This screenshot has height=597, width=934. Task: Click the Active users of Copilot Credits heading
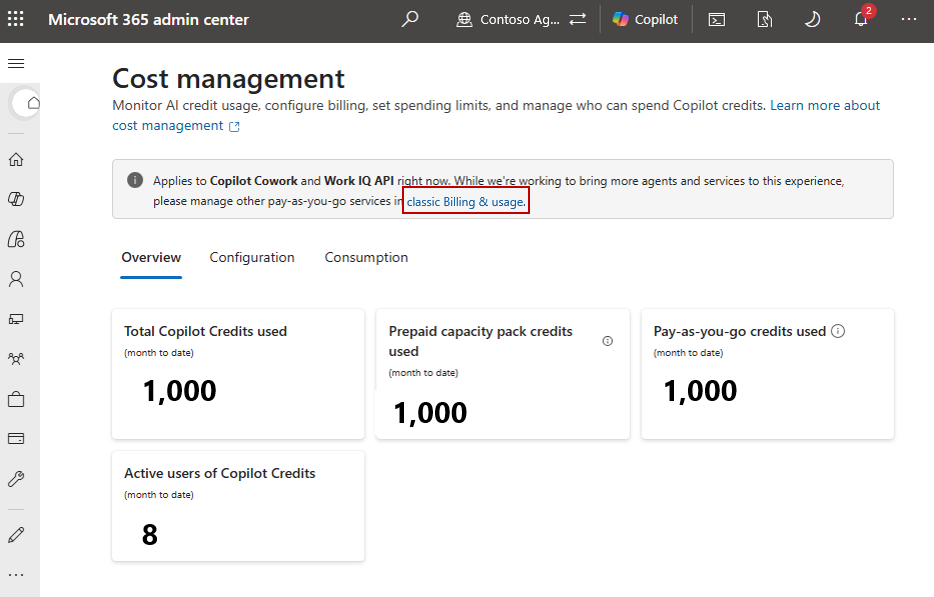pyautogui.click(x=220, y=473)
